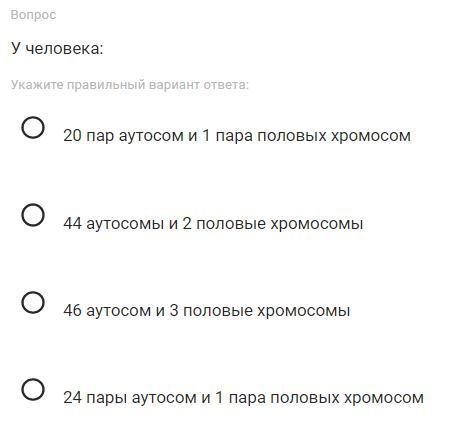Viewport: 451px width, 429px height.
Task: Click the word "человека" in the question
Action: pyautogui.click(x=62, y=49)
